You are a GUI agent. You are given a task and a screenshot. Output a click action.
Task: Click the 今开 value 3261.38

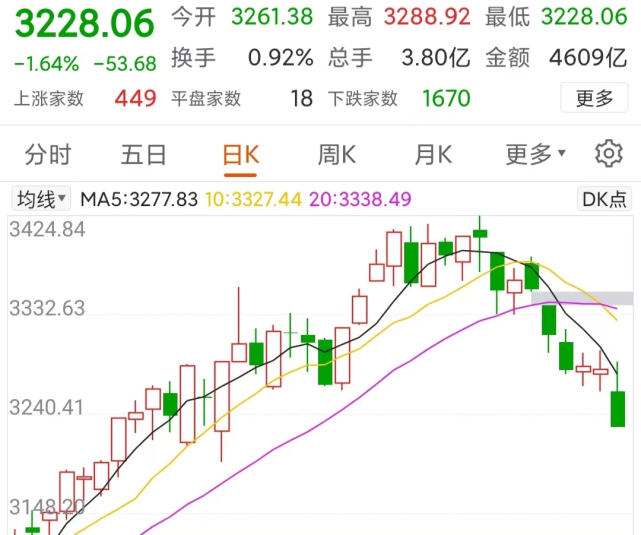[x=272, y=17]
